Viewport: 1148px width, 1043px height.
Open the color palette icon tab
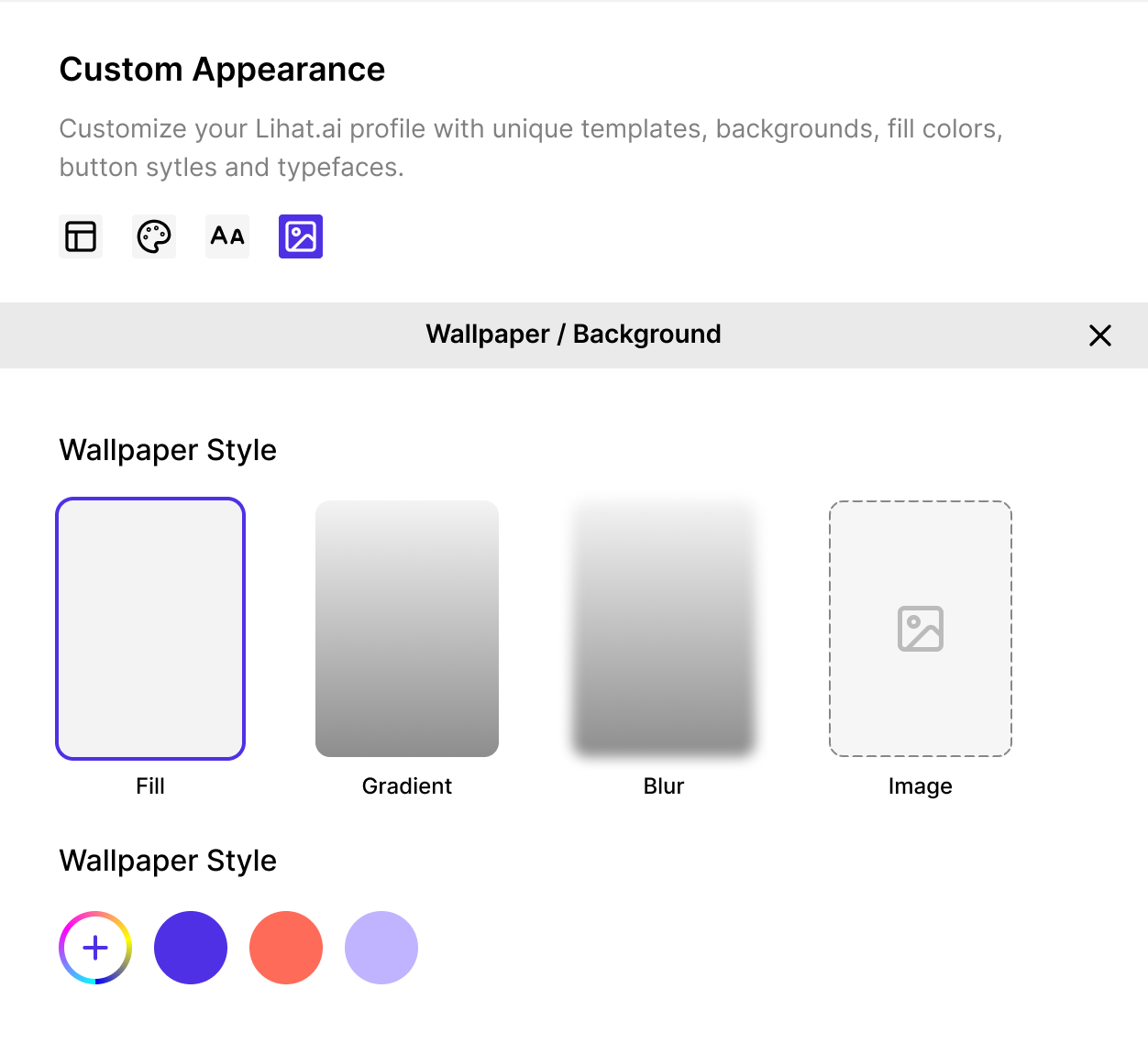pyautogui.click(x=154, y=236)
